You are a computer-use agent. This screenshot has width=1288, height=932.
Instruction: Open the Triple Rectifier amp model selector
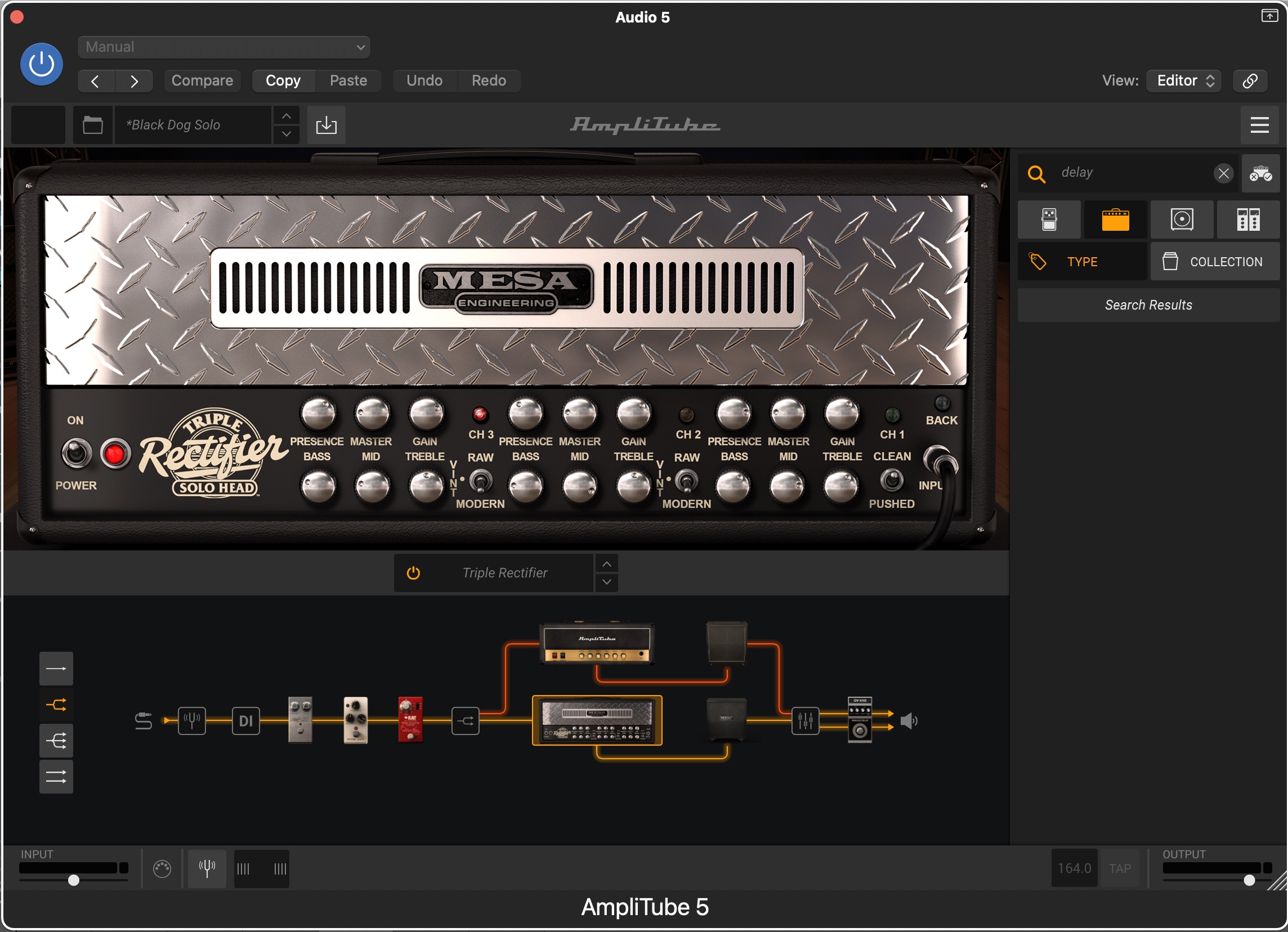click(505, 573)
